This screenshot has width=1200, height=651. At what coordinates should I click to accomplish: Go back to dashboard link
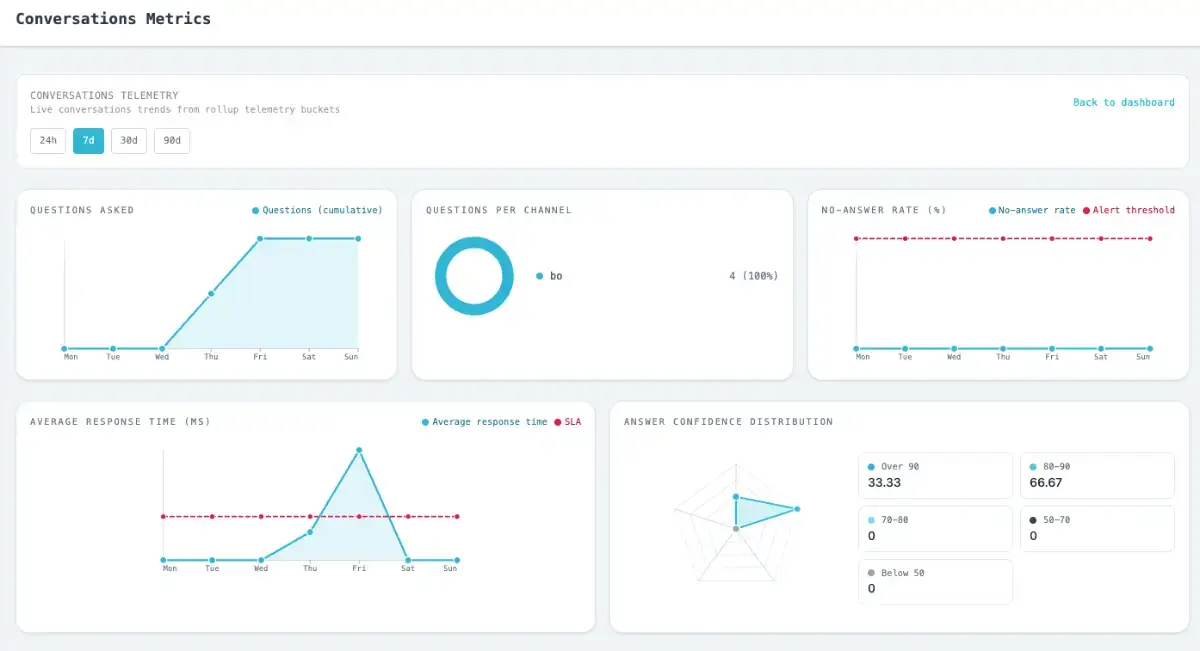(1123, 102)
